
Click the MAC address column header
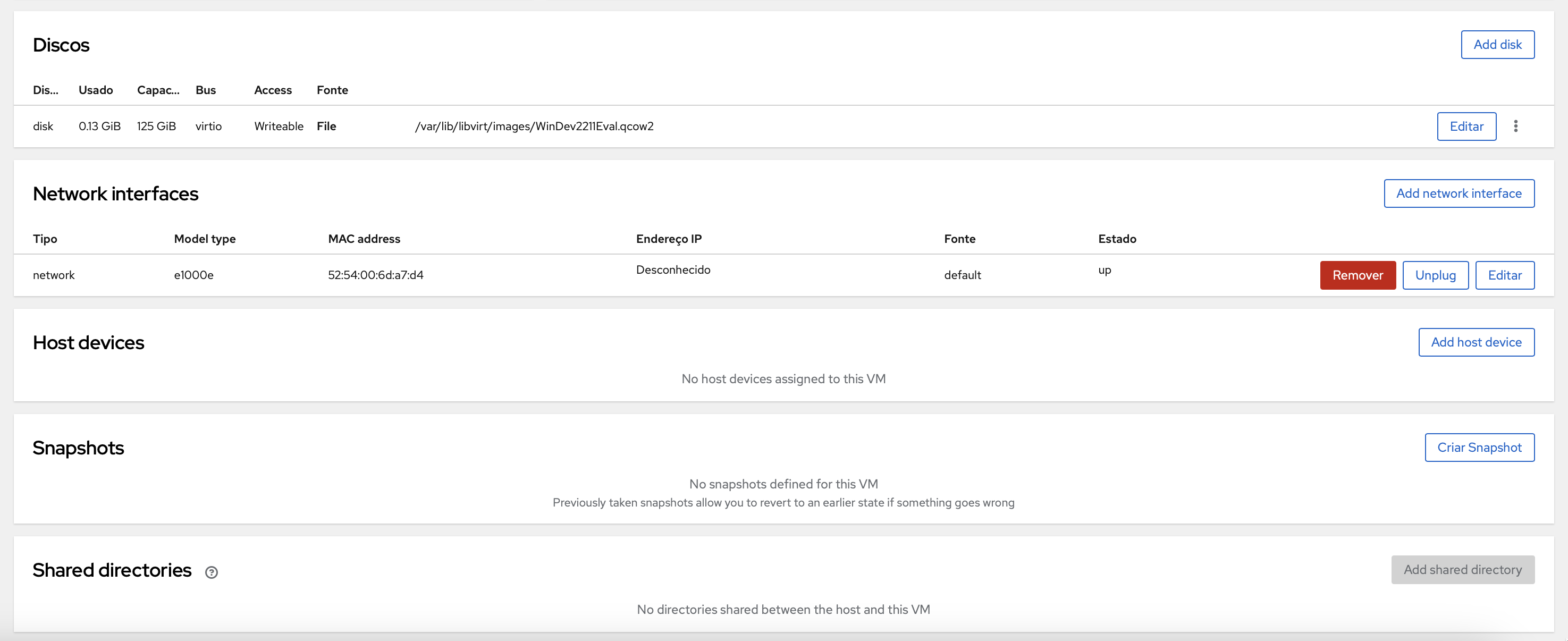click(364, 239)
